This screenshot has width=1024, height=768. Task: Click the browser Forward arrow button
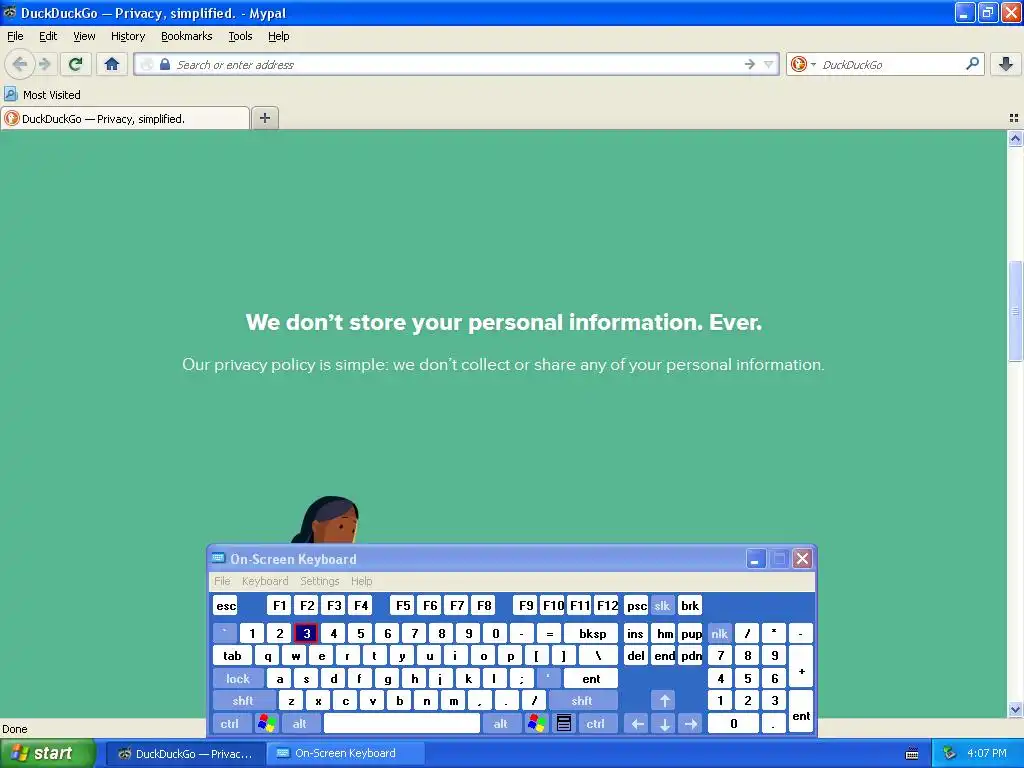pyautogui.click(x=44, y=64)
